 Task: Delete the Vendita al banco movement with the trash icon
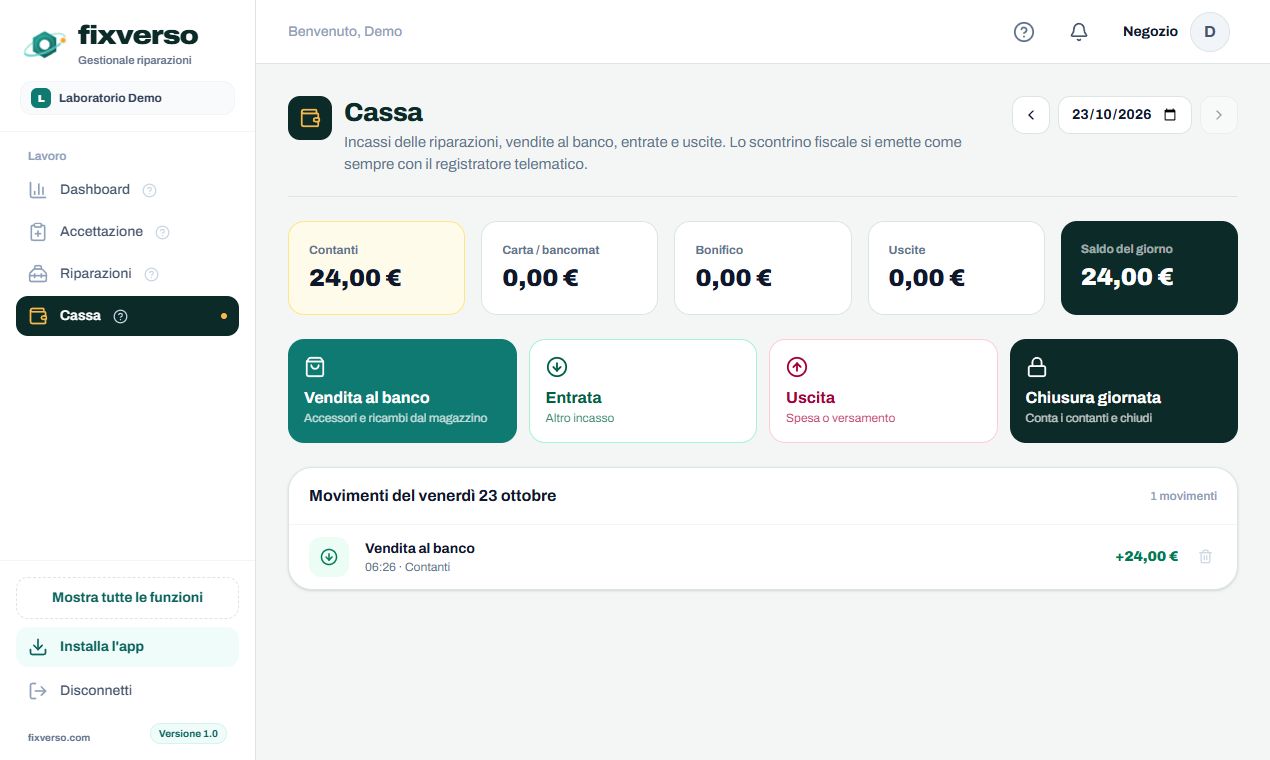tap(1205, 557)
